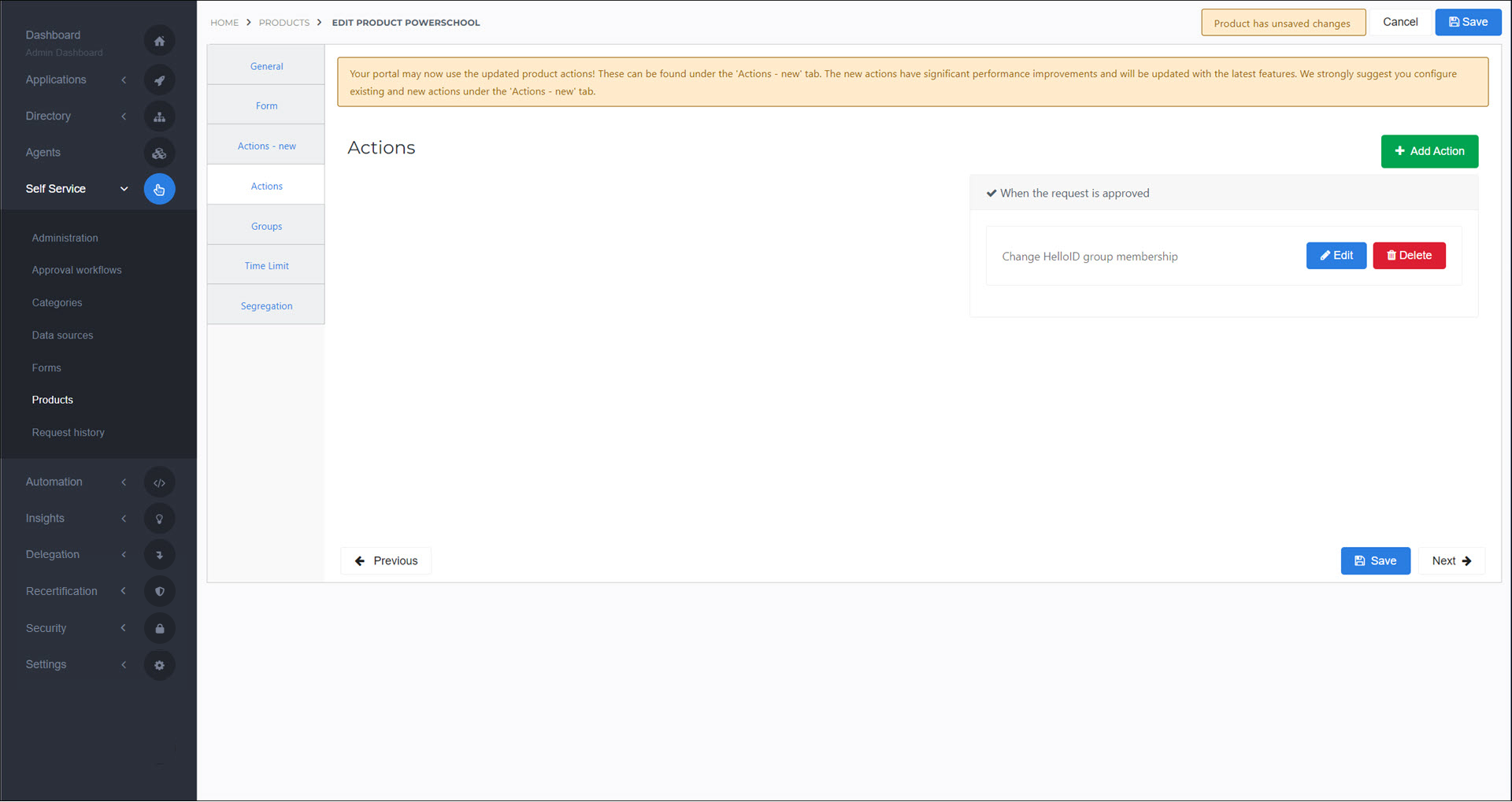Viewport: 1512px width, 802px height.
Task: Switch to the Groups tab
Action: (266, 226)
